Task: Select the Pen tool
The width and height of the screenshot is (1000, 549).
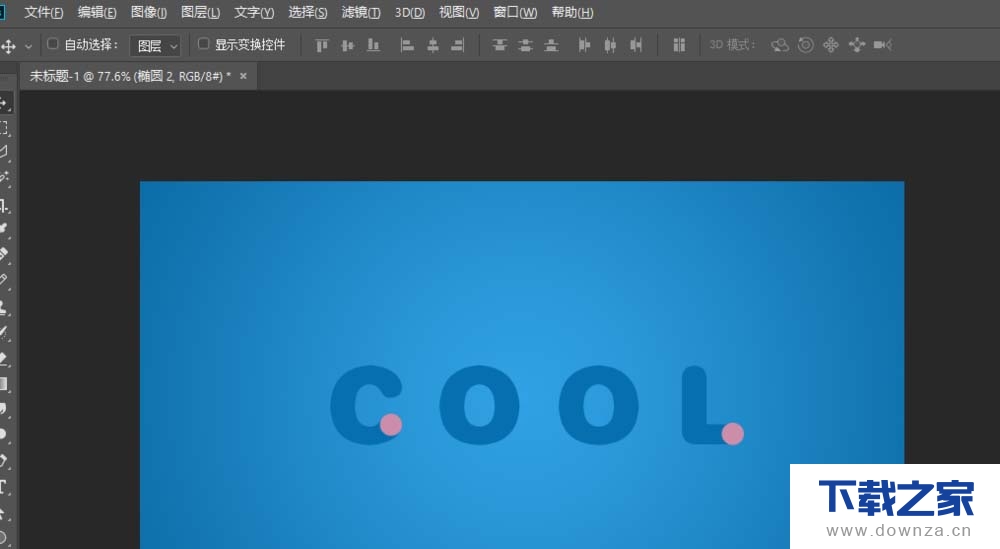Action: 4,461
